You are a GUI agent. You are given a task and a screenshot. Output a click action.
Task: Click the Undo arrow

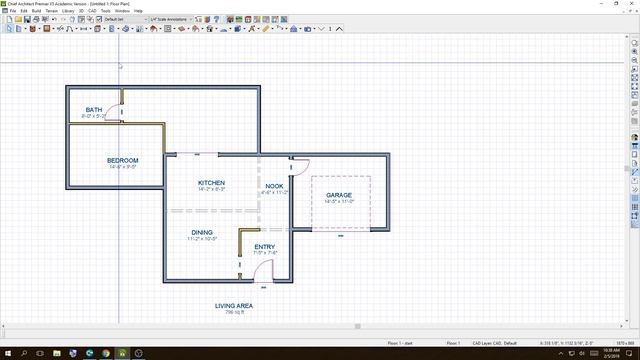tap(54, 19)
